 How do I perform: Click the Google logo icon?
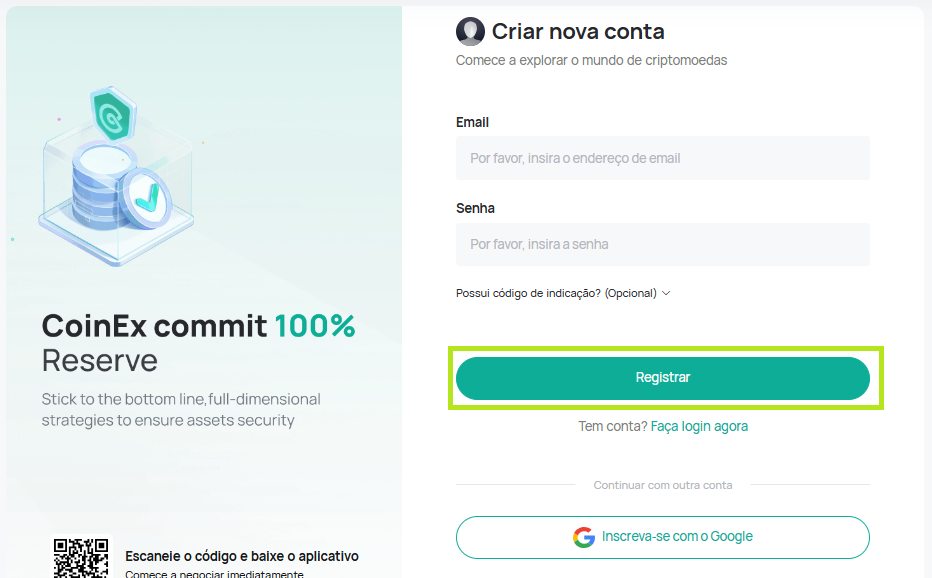pos(584,537)
